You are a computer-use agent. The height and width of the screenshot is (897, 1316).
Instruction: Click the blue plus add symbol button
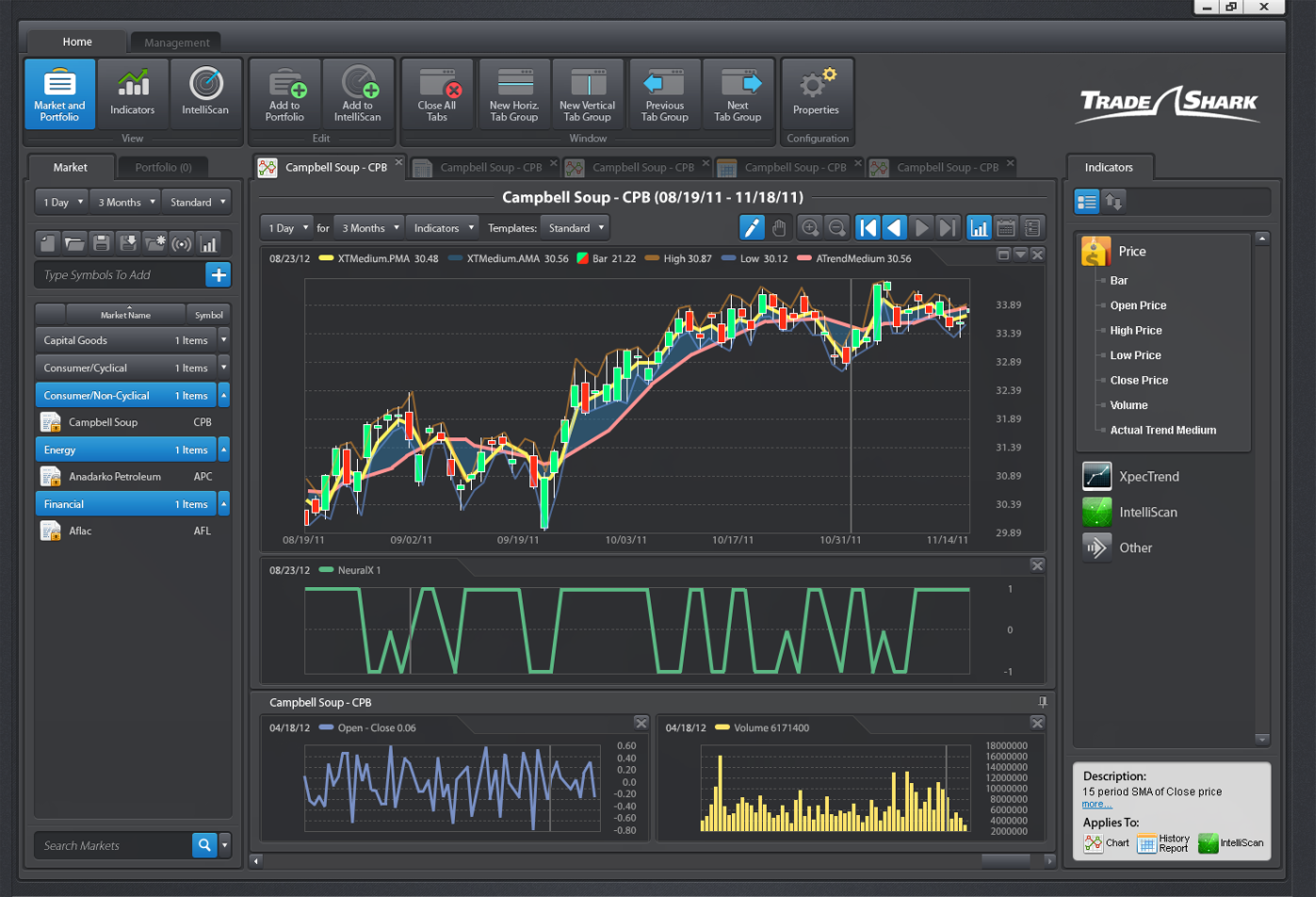point(218,274)
